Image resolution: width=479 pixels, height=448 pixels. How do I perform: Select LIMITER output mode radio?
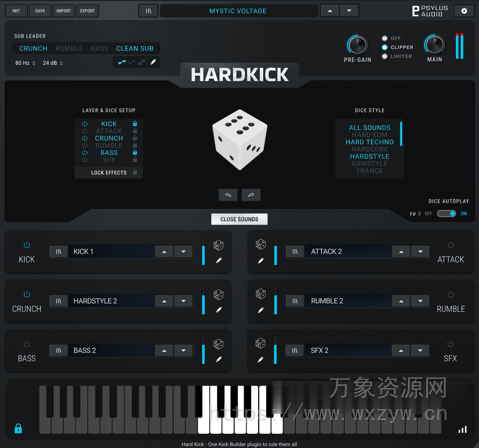point(385,56)
